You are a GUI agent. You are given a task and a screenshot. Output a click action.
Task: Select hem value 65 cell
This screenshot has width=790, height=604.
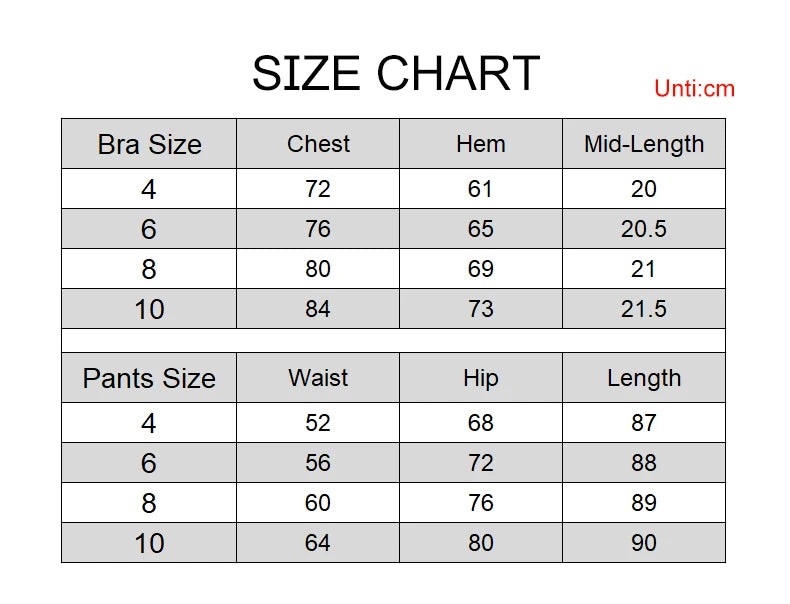click(480, 229)
